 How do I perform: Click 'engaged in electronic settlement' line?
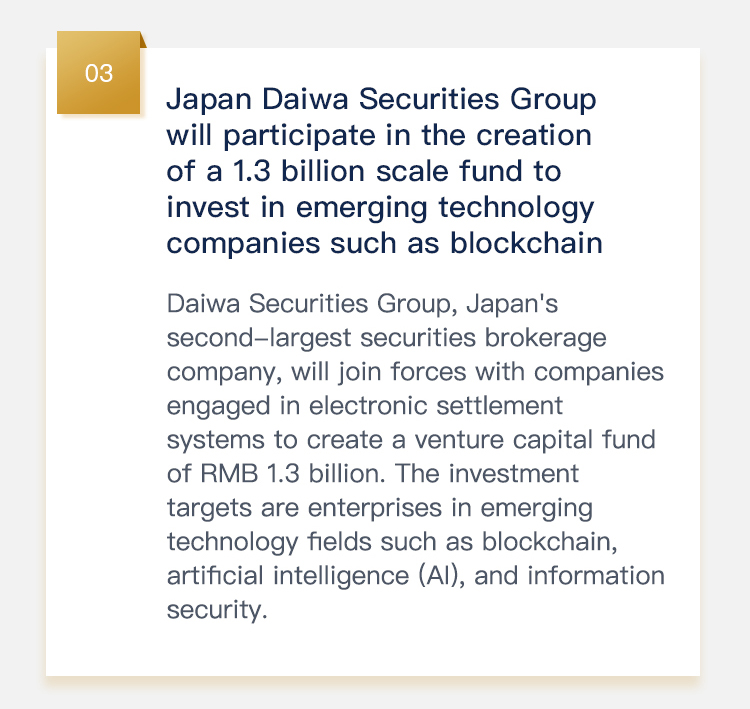(x=364, y=406)
